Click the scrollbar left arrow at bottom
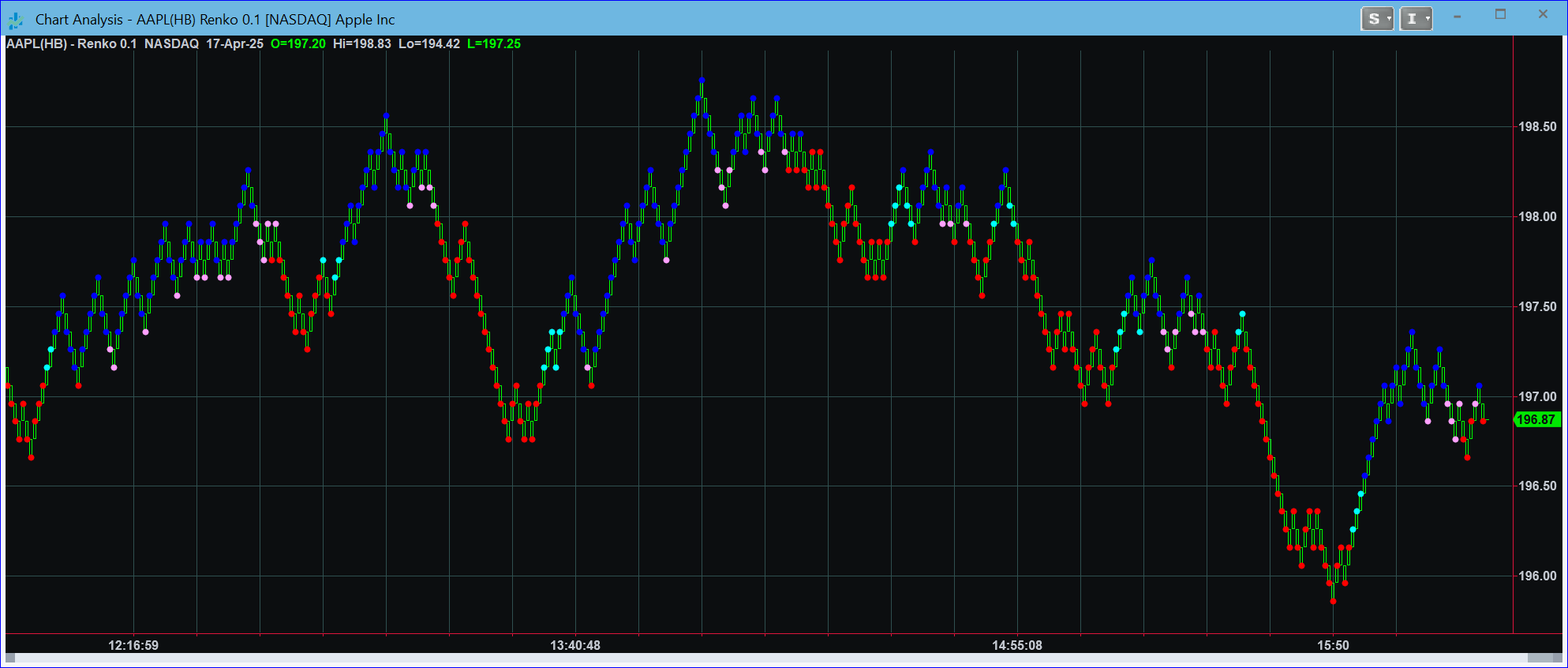Screen dimensions: 1568x668 click(10, 658)
